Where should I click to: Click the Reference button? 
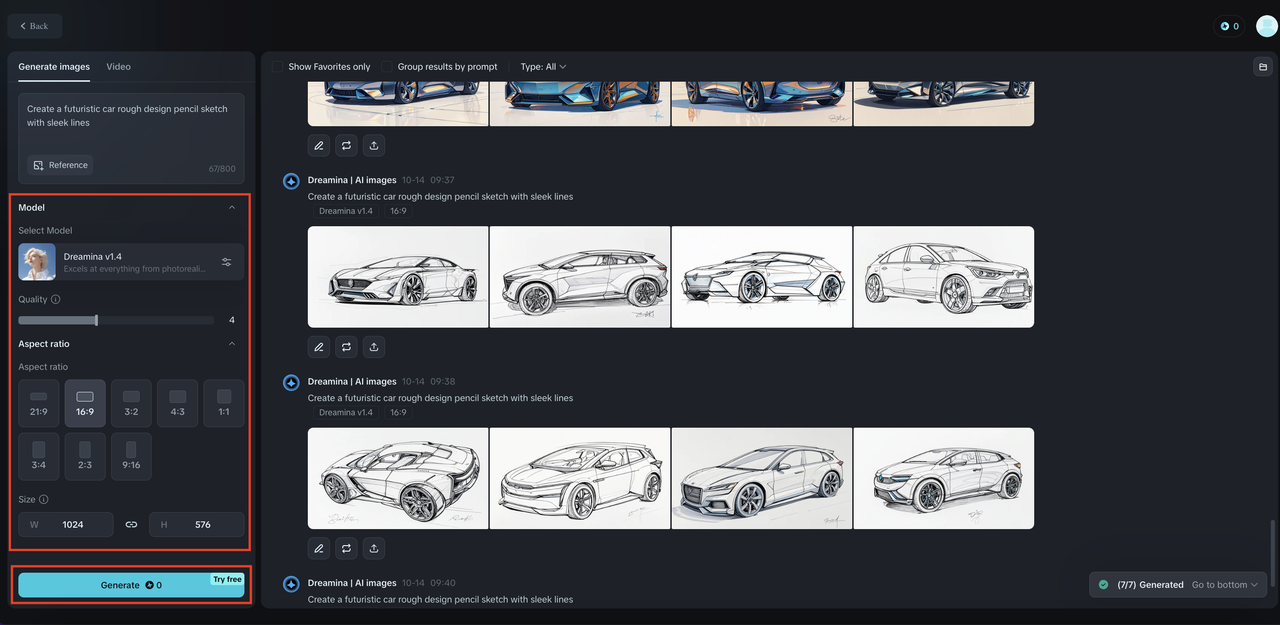tap(60, 165)
